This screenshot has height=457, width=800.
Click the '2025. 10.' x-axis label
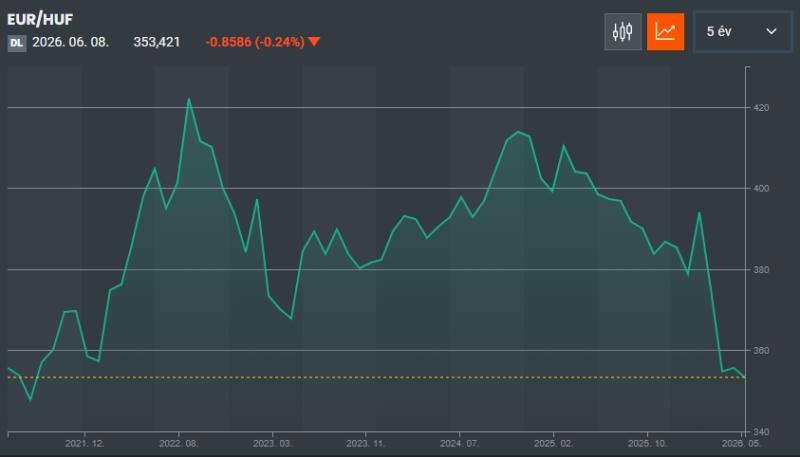point(647,443)
